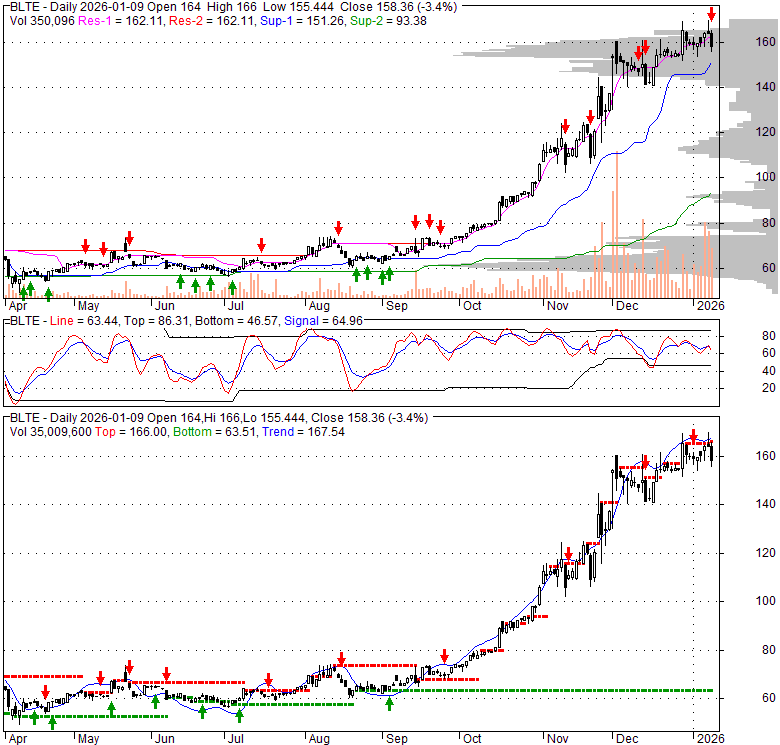Click the 'Signal = 64.96' oscillator label
Screen dimensions: 780x745
coord(323,321)
